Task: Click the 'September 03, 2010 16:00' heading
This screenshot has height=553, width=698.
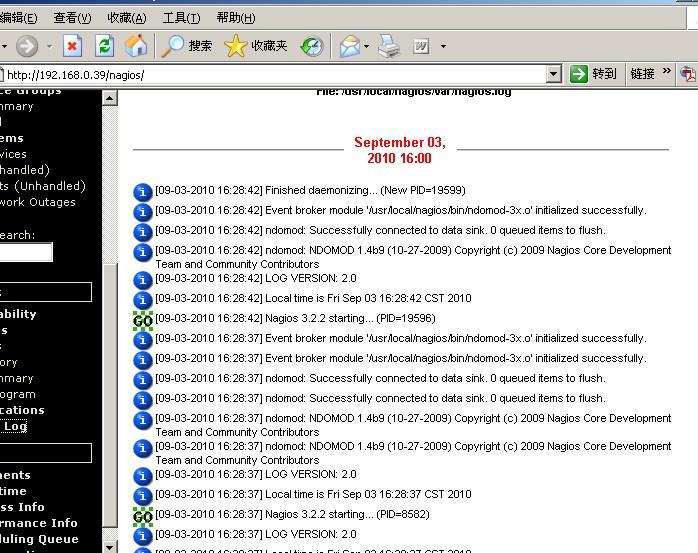Action: [400, 150]
